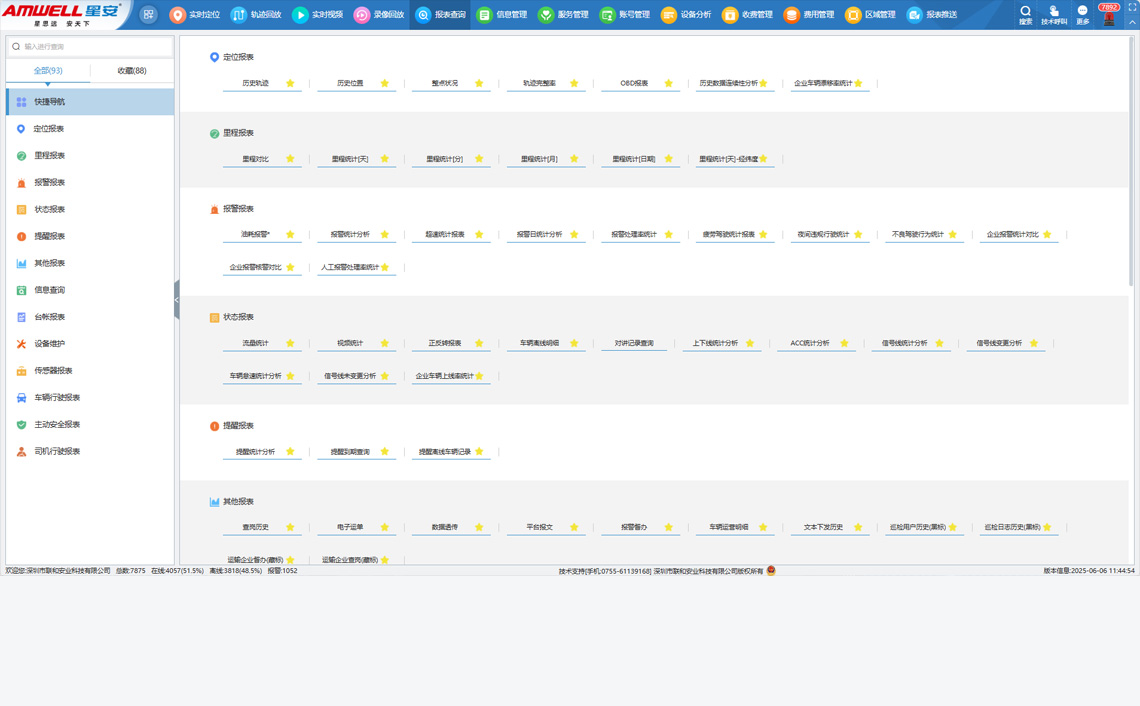This screenshot has width=1140, height=706.
Task: Collapse the left sidebar with the arrow handle
Action: click(x=177, y=300)
